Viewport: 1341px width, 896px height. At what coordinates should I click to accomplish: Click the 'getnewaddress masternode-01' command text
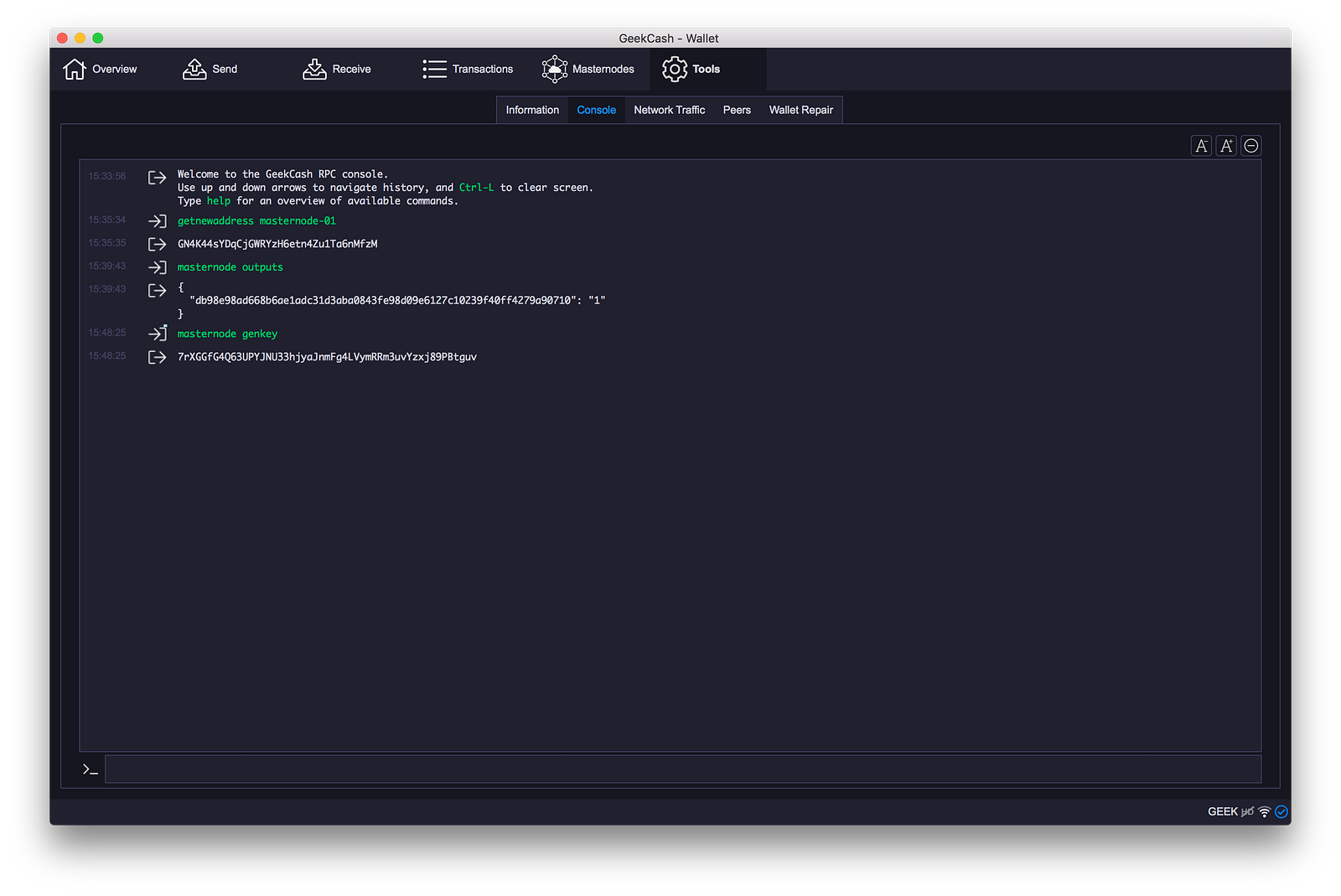click(x=256, y=221)
